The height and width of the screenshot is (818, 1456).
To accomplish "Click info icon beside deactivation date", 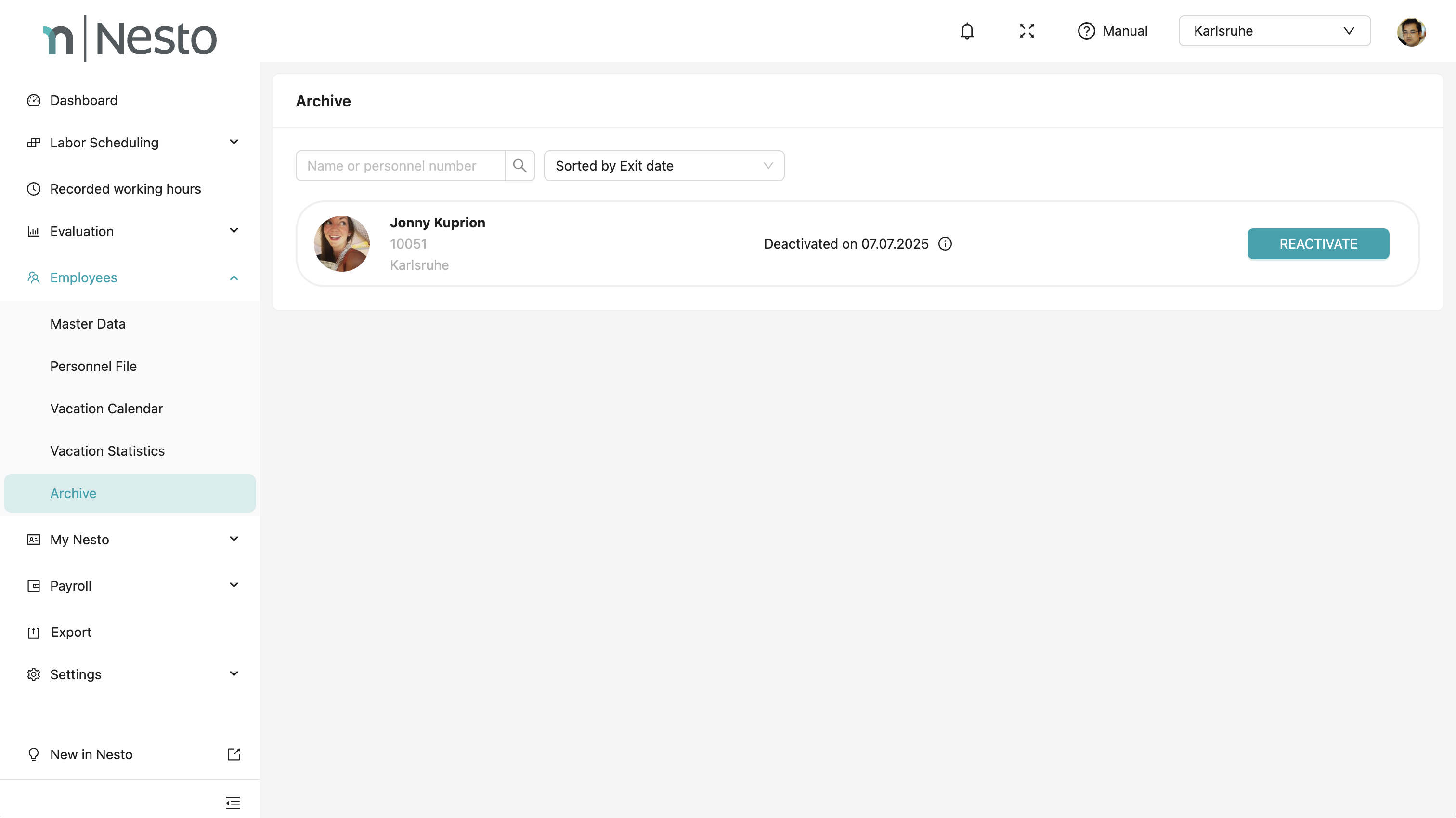I will pyautogui.click(x=945, y=244).
